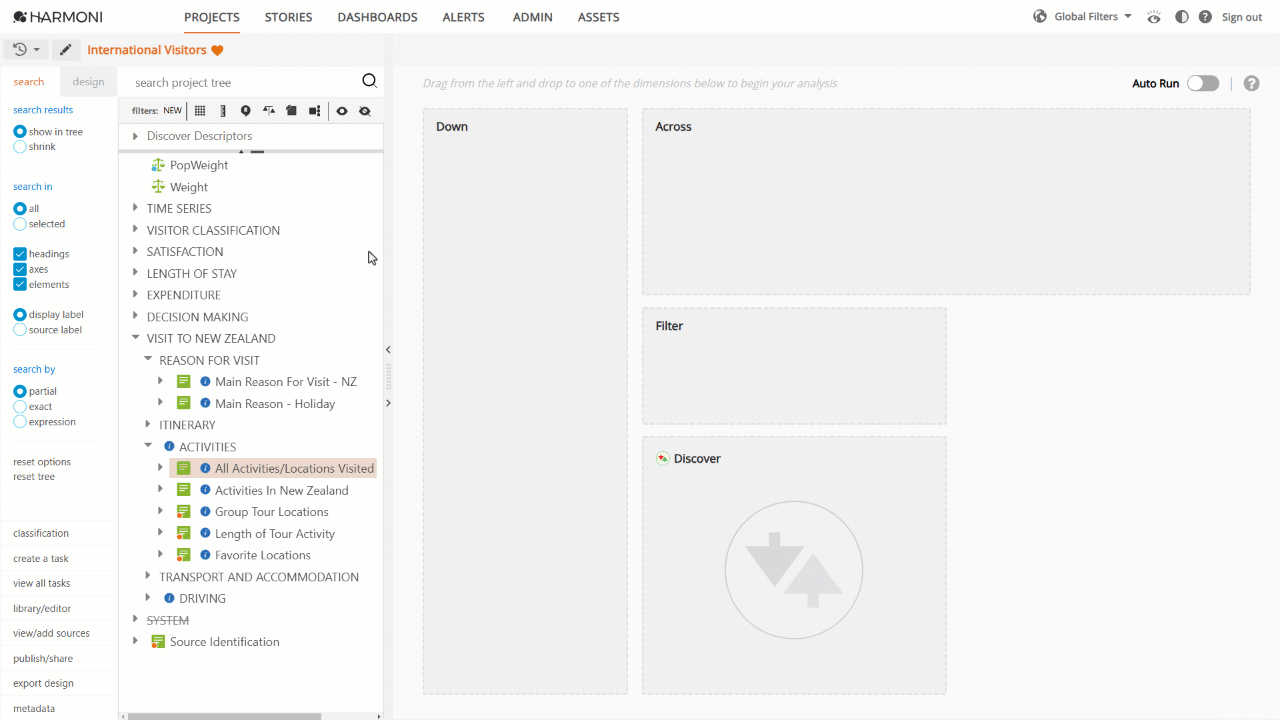Open the ASSETS menu

point(598,17)
